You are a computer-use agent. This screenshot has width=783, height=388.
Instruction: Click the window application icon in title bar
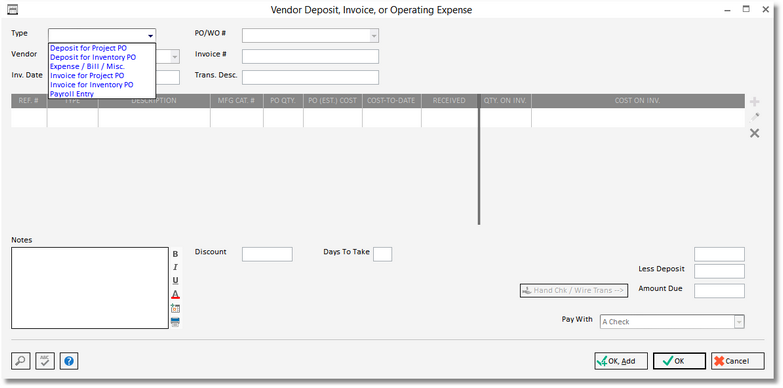point(12,9)
